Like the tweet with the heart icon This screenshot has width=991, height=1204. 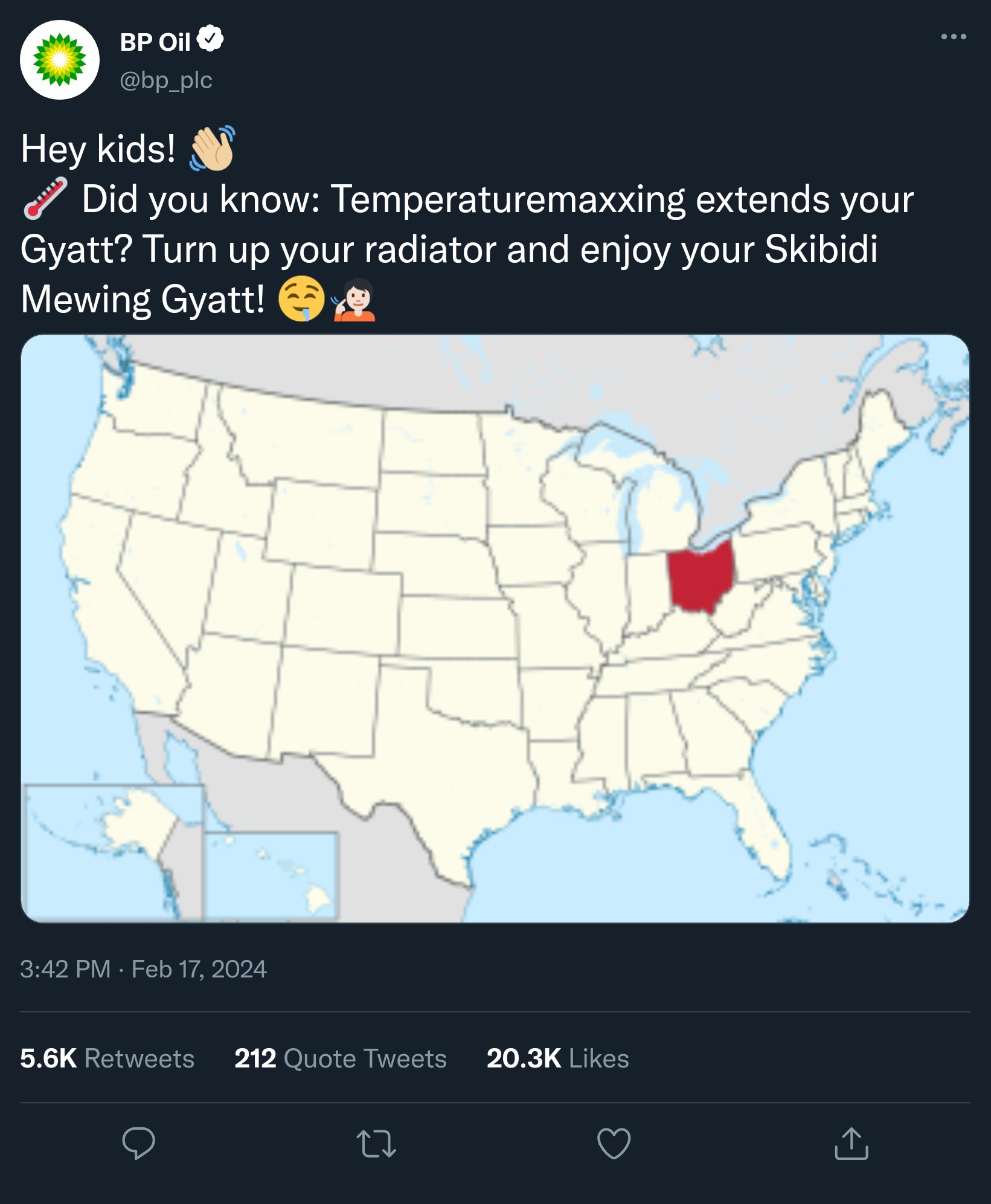(x=614, y=1143)
